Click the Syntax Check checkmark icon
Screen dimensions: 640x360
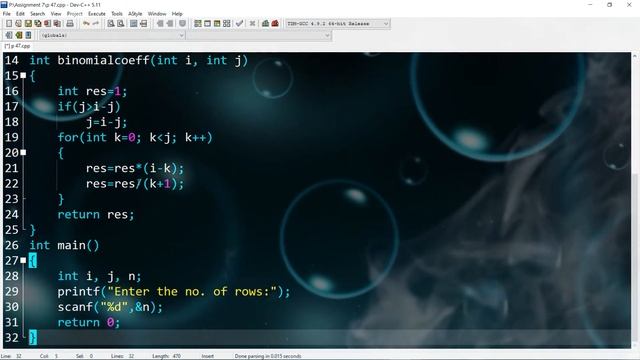240,24
